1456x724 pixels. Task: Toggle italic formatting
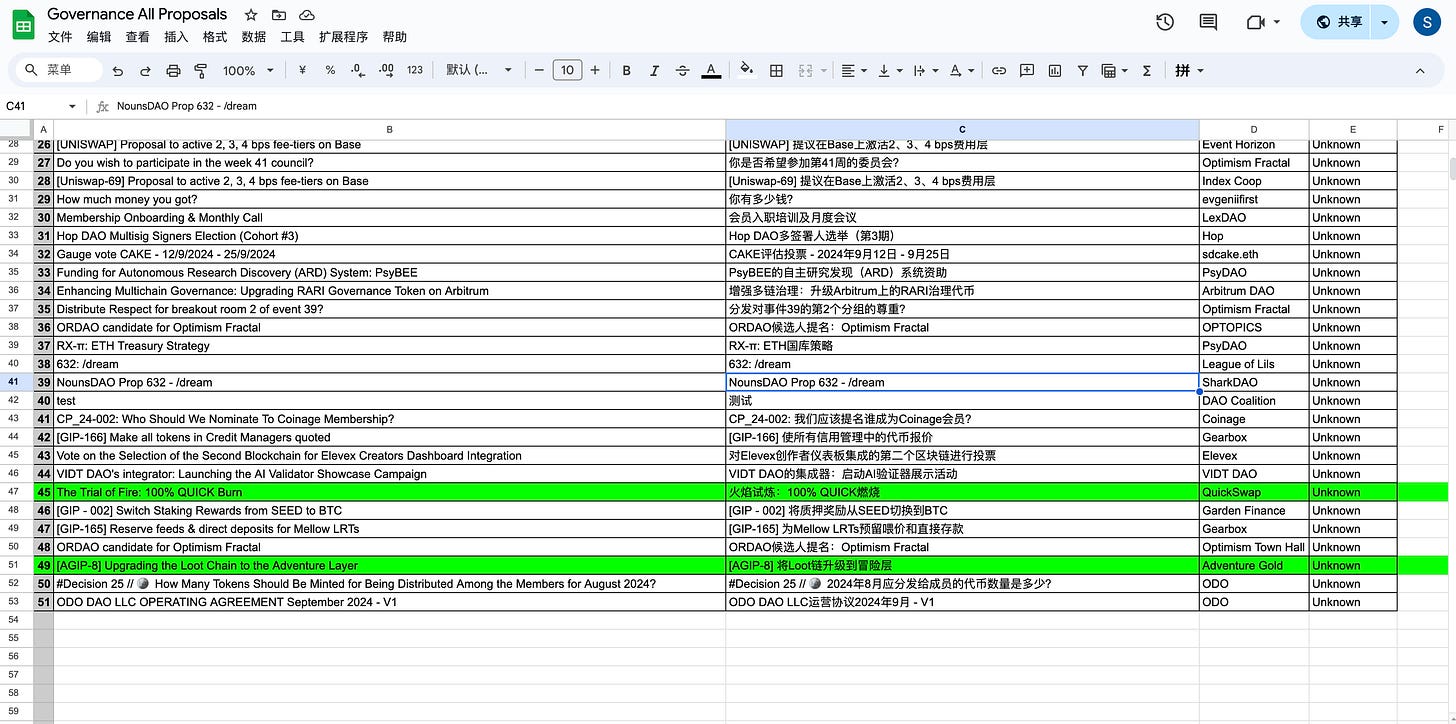[655, 70]
